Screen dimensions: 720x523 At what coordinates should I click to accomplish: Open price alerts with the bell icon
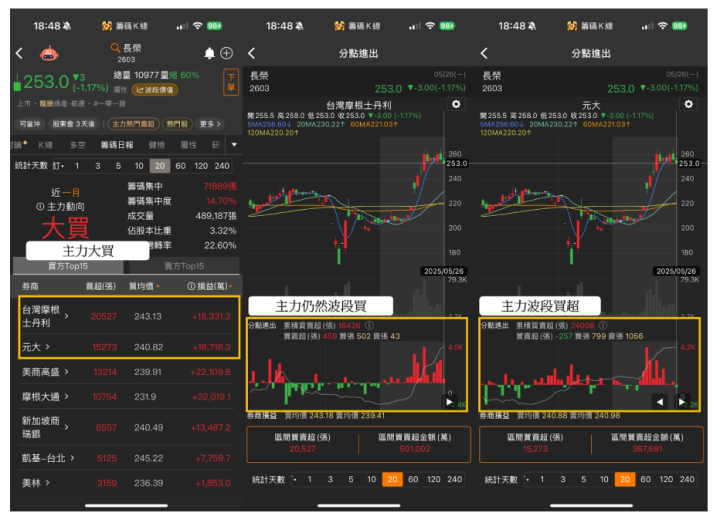[x=209, y=53]
